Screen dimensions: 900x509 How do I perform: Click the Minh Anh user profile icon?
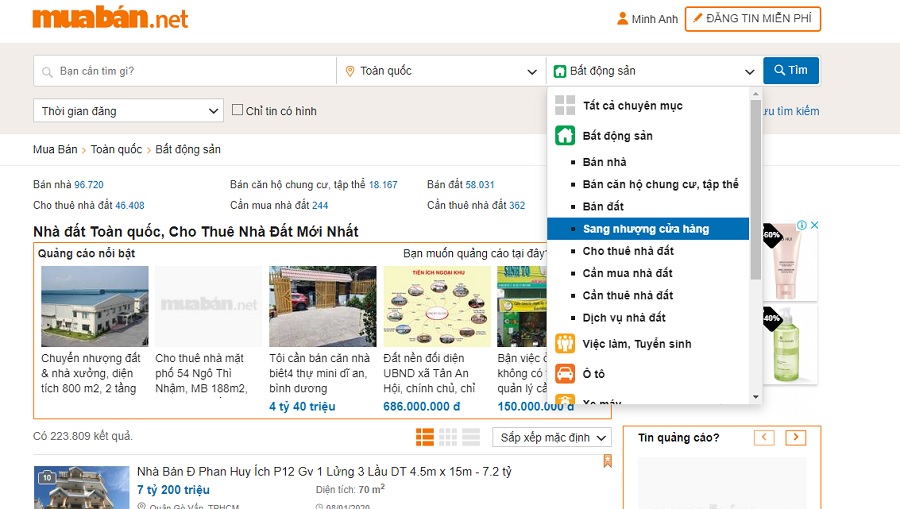click(x=622, y=19)
